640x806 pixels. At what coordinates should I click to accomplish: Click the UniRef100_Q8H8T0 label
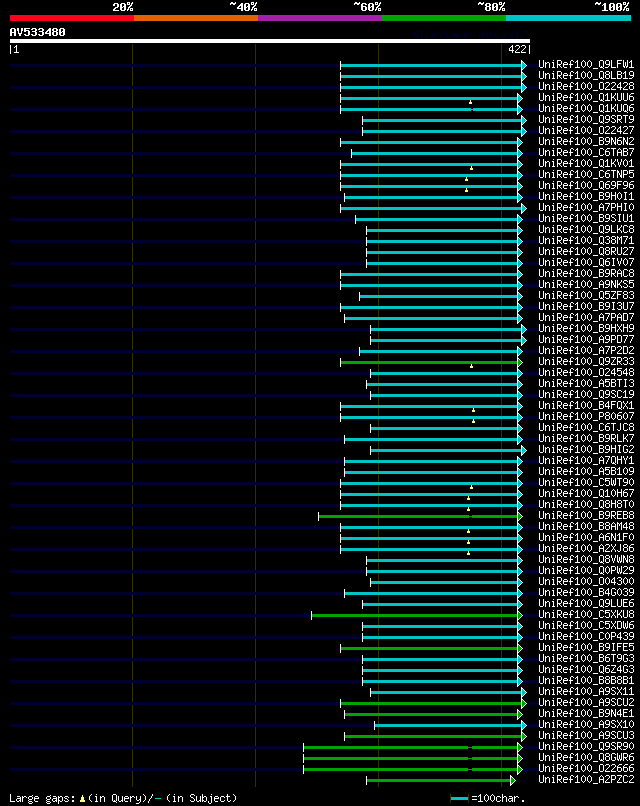pyautogui.click(x=586, y=505)
